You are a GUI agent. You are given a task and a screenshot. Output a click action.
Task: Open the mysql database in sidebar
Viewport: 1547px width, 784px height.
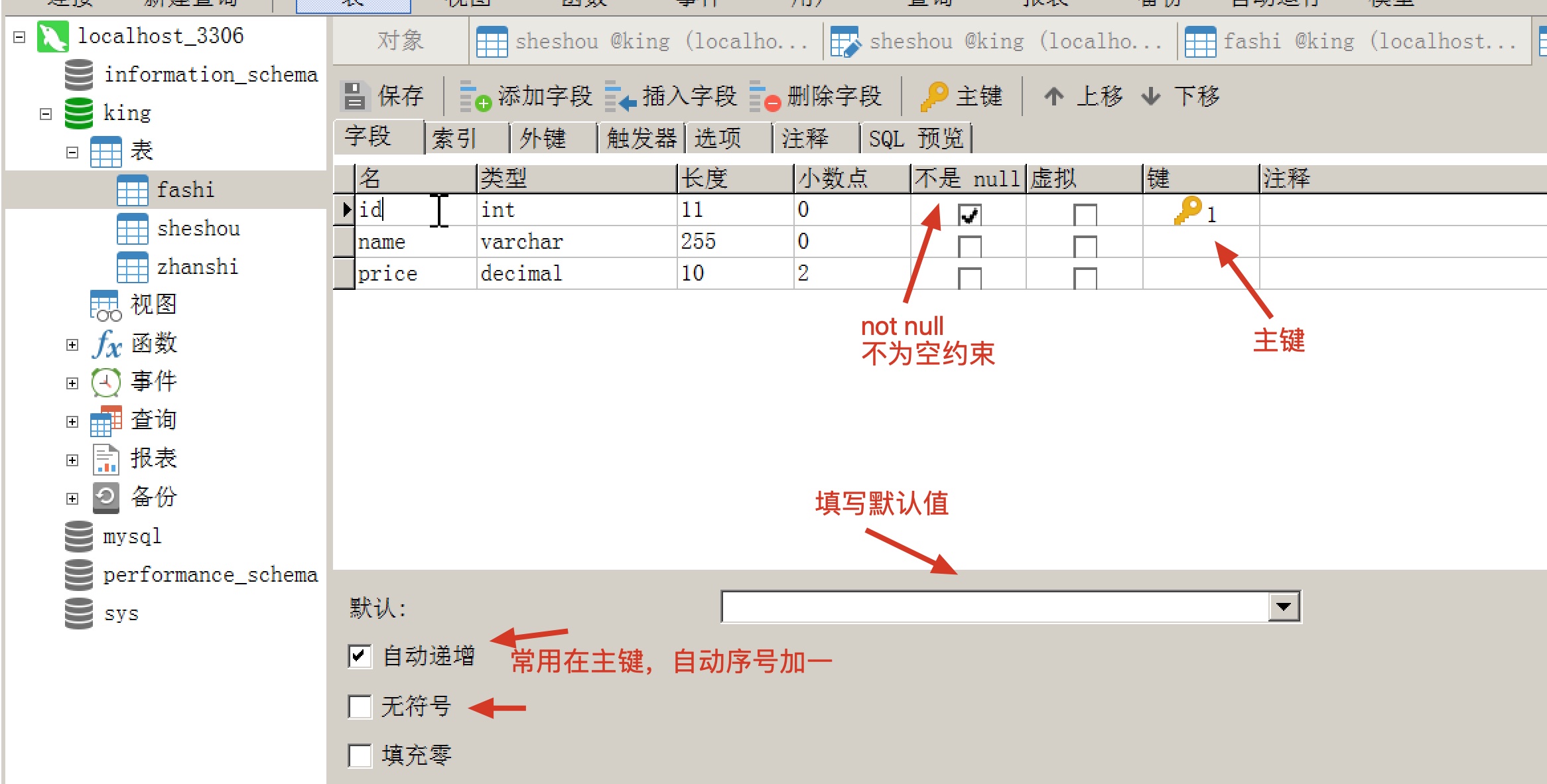pyautogui.click(x=131, y=536)
